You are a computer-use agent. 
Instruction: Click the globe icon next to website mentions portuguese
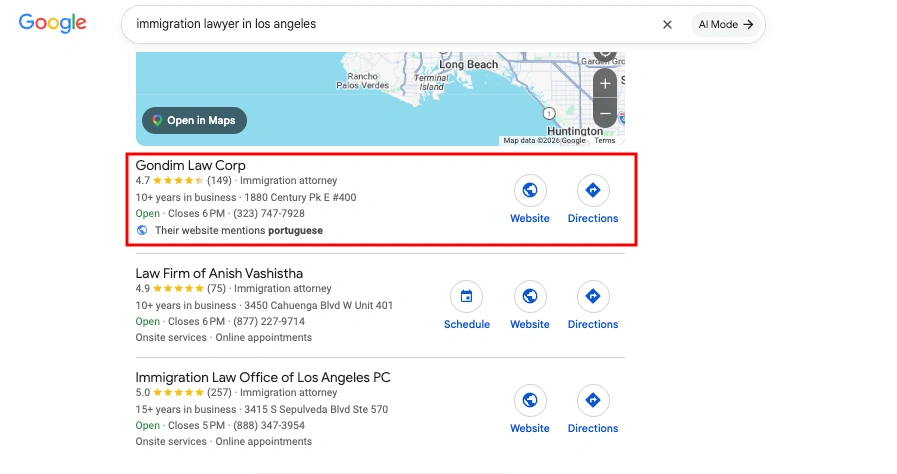[142, 230]
